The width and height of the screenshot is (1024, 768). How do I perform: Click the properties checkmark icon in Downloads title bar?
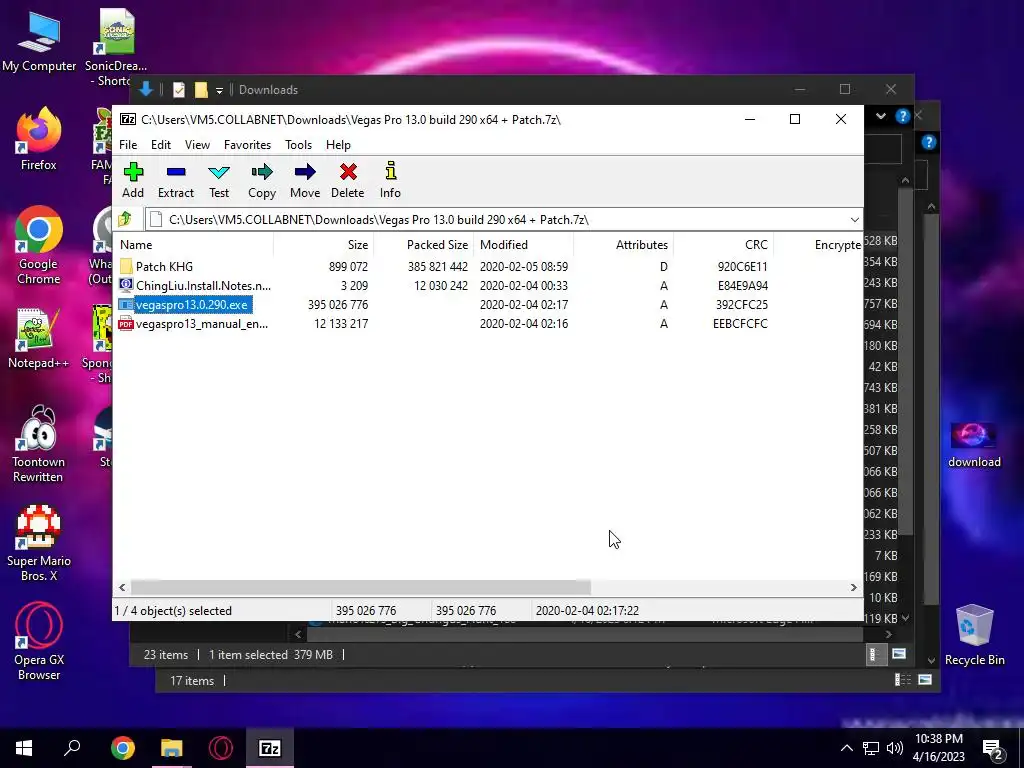click(x=179, y=90)
